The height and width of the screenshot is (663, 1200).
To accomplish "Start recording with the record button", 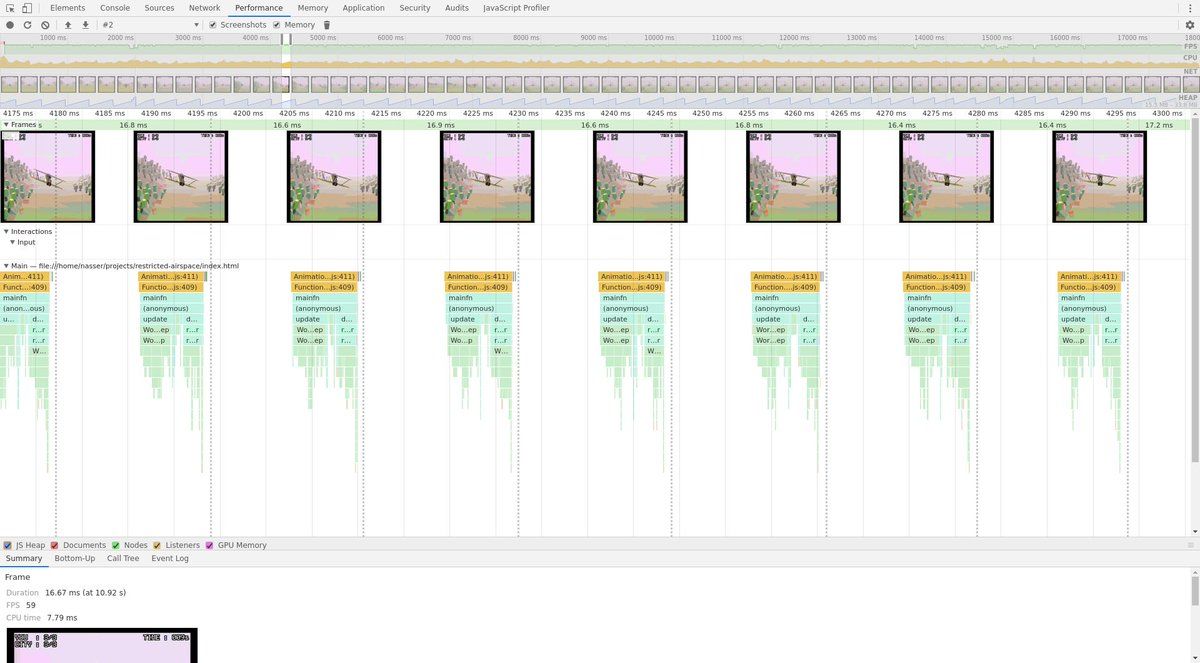I will point(10,25).
